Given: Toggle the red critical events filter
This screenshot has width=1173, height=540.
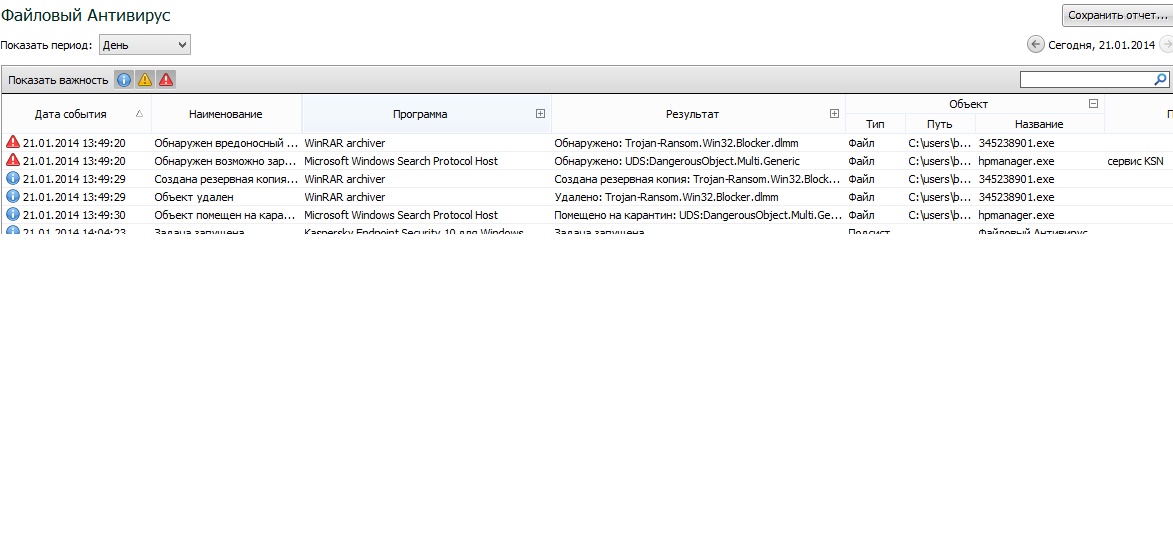Looking at the screenshot, I should [x=166, y=80].
